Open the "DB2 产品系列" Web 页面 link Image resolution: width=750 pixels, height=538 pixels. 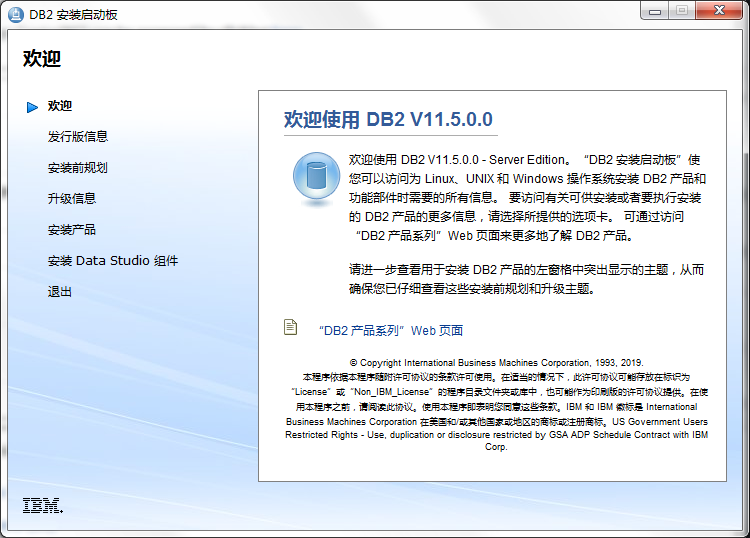[391, 330]
